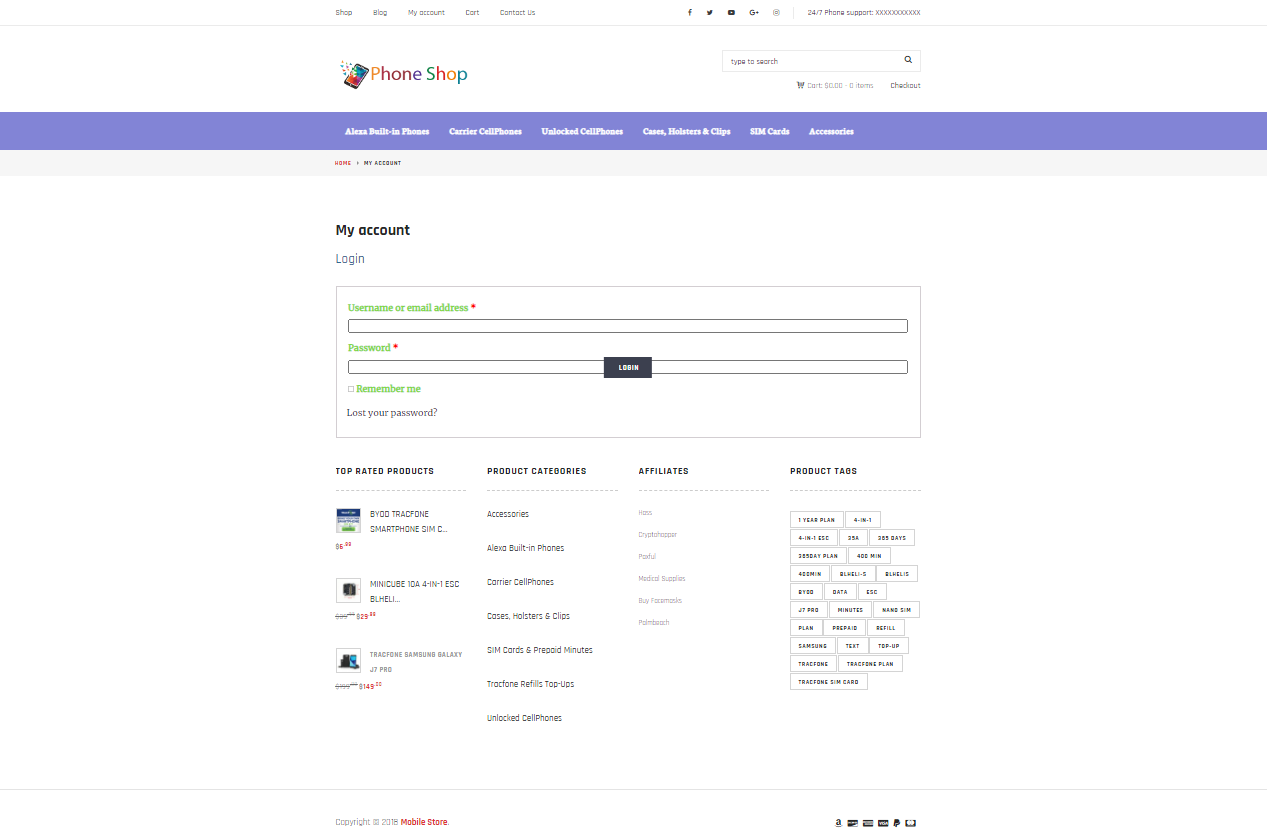
Task: Select the BLHELI-S tag
Action: (853, 574)
